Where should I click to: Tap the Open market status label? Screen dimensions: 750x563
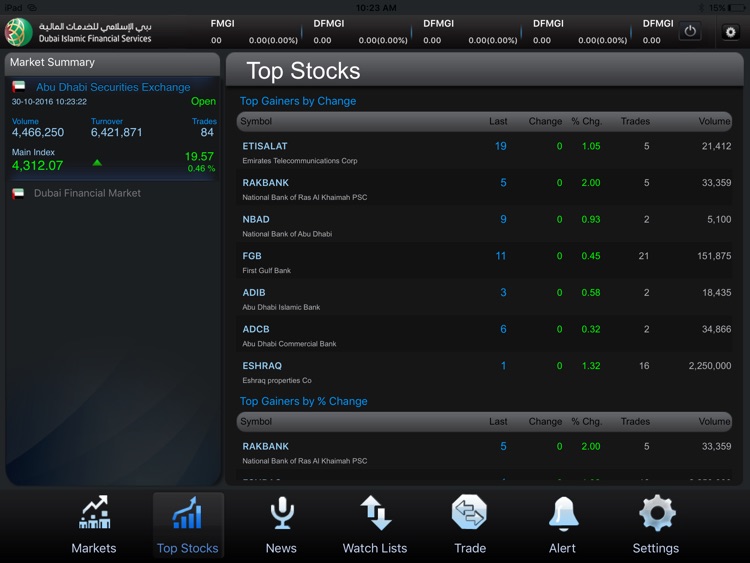coord(203,101)
